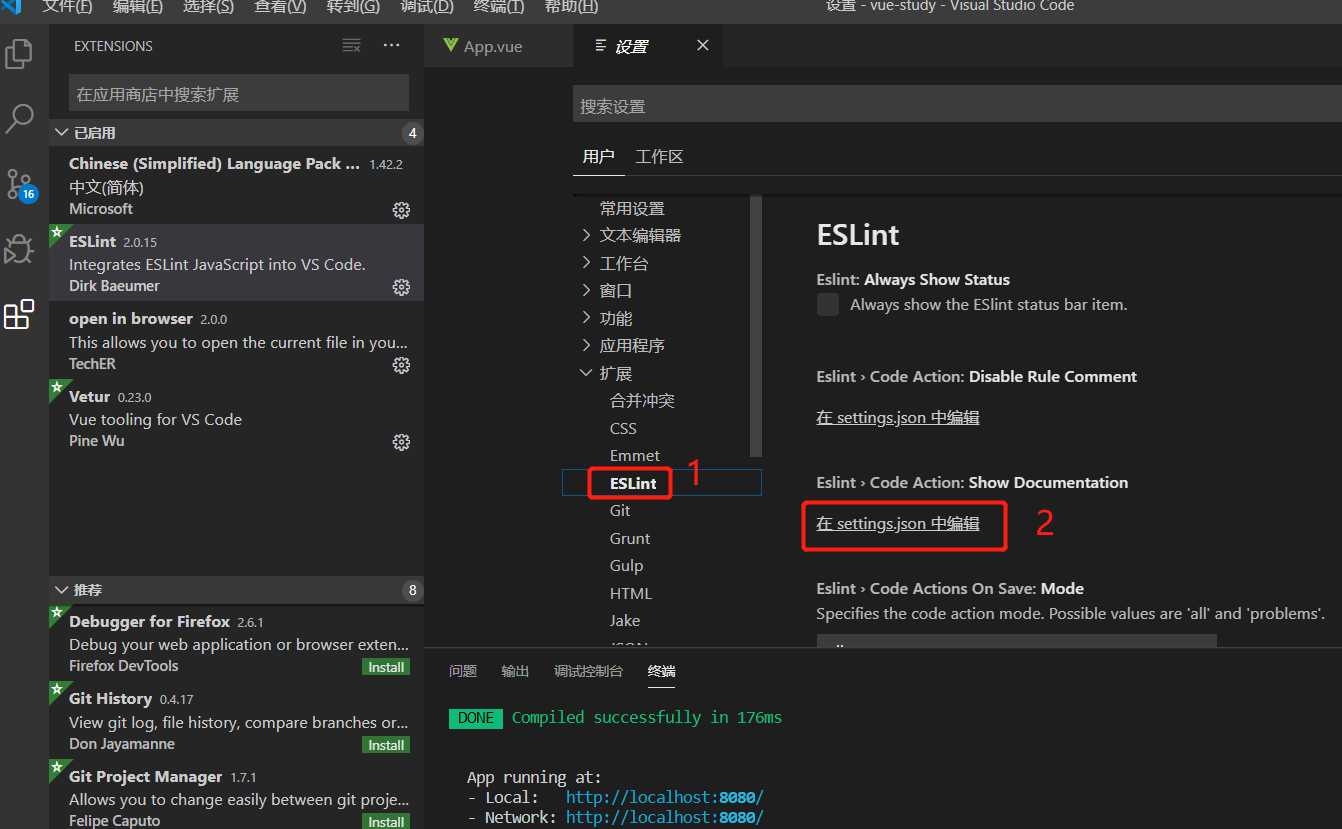This screenshot has width=1342, height=829.
Task: Open the 调试(D) menu
Action: click(x=427, y=6)
